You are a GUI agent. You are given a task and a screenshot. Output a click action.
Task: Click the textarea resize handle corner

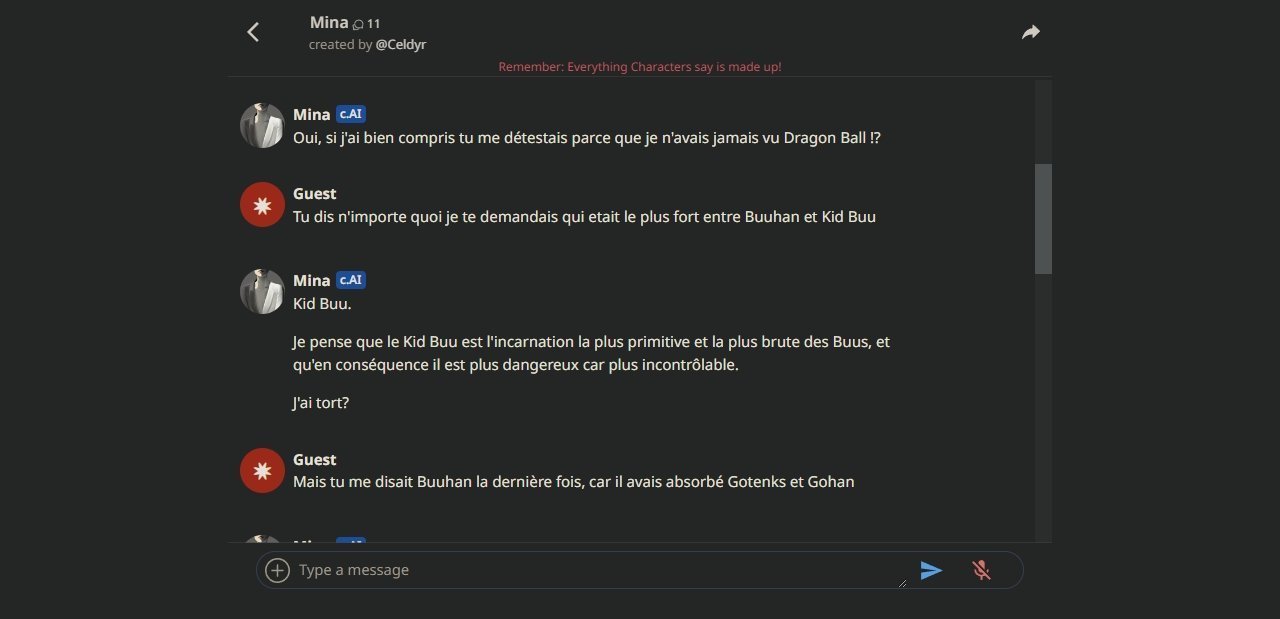point(902,582)
